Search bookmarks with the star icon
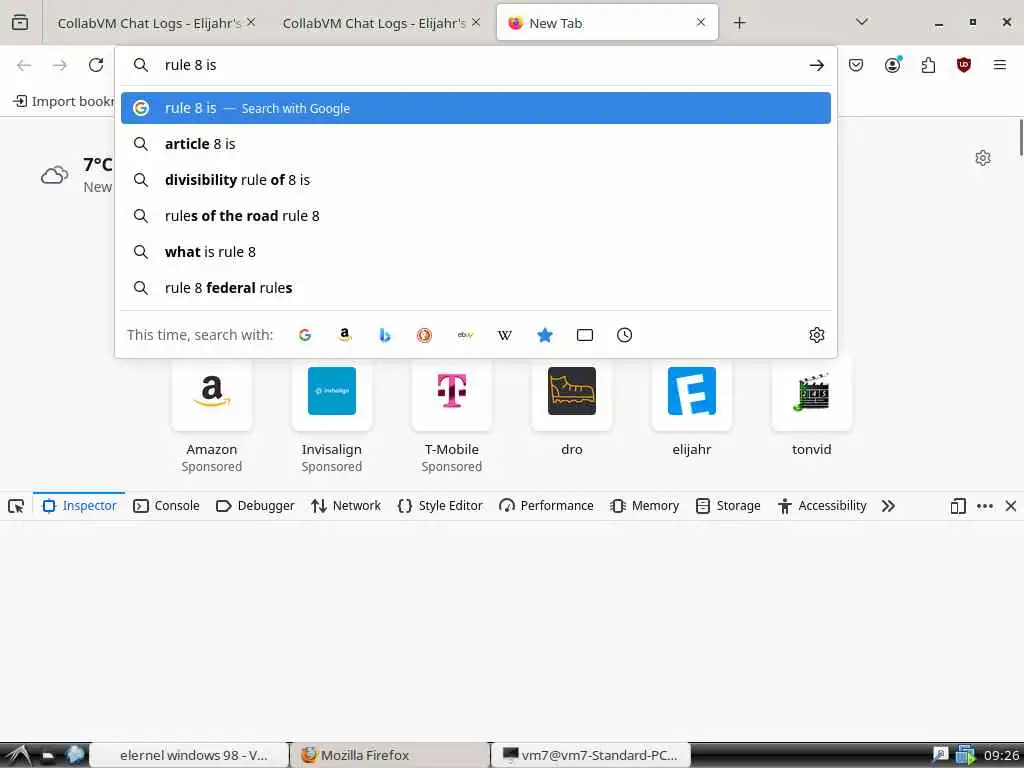The width and height of the screenshot is (1024, 768). (545, 335)
